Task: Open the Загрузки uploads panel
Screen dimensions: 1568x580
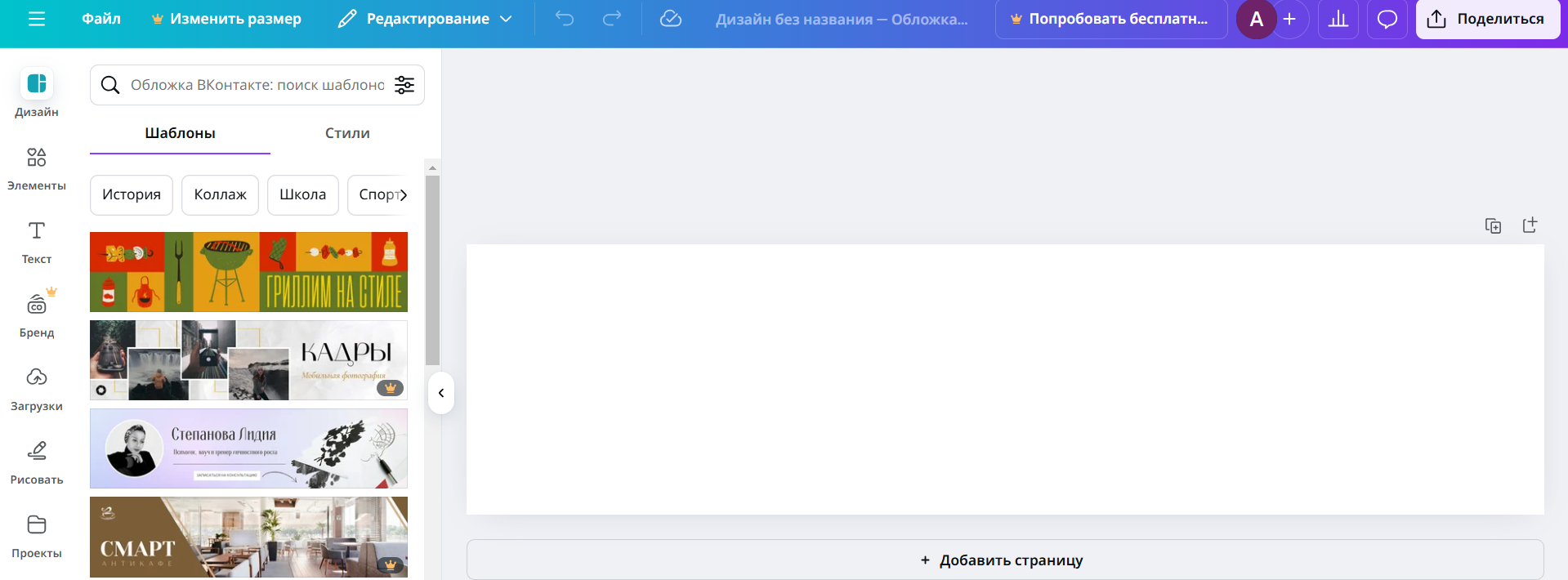Action: [x=37, y=389]
